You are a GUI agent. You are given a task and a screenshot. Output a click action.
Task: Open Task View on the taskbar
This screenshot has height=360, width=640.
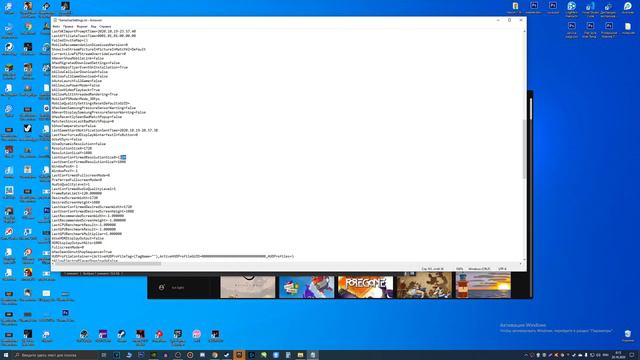[104, 355]
